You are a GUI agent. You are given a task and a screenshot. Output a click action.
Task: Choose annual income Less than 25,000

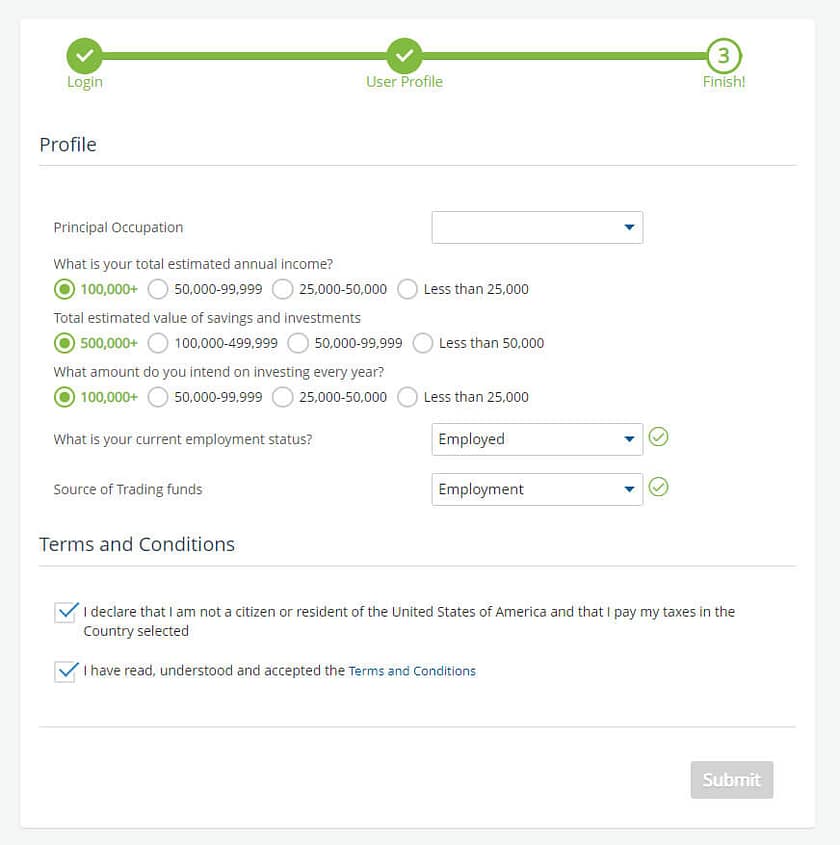[407, 289]
